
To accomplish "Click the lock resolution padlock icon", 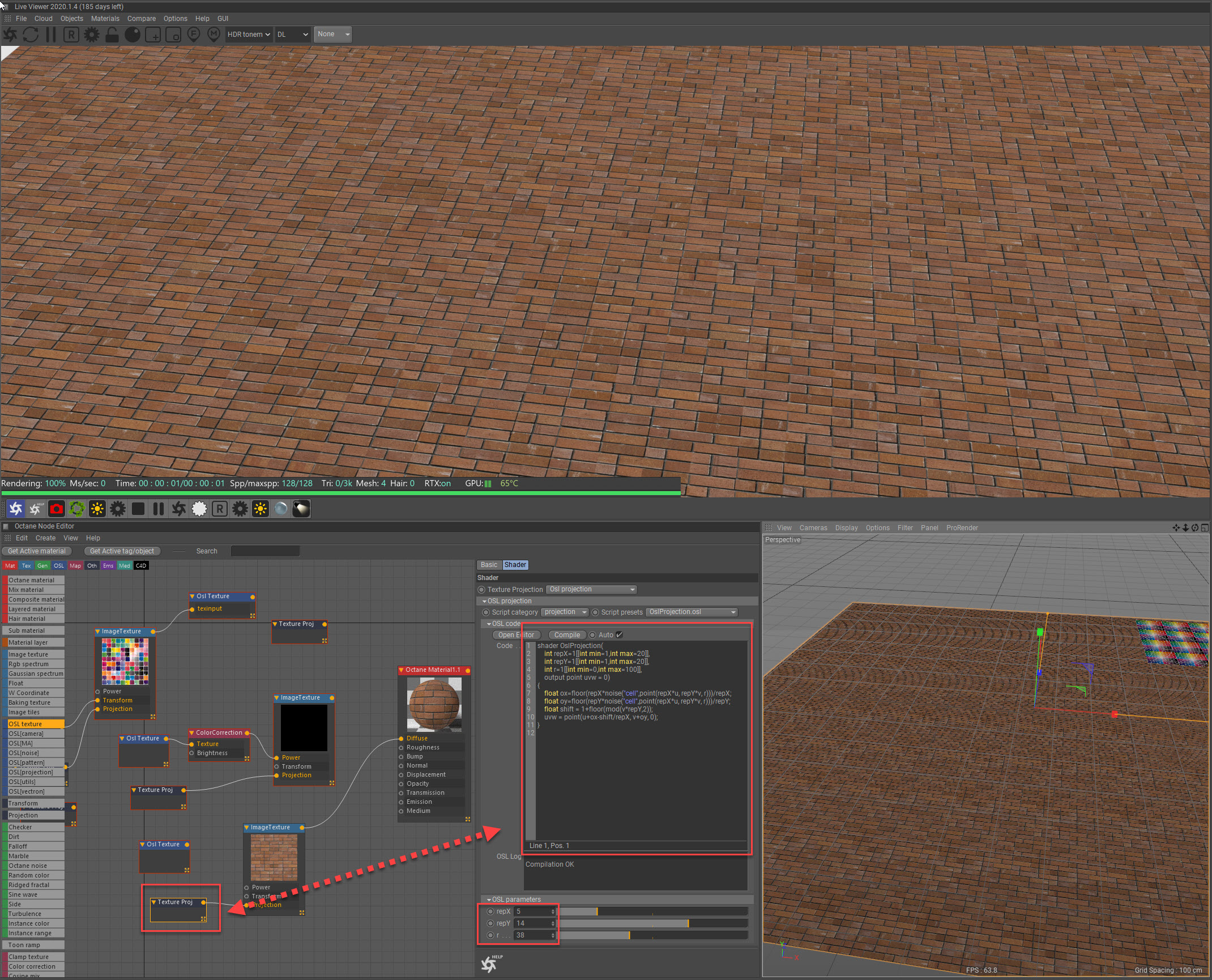I will pyautogui.click(x=112, y=35).
